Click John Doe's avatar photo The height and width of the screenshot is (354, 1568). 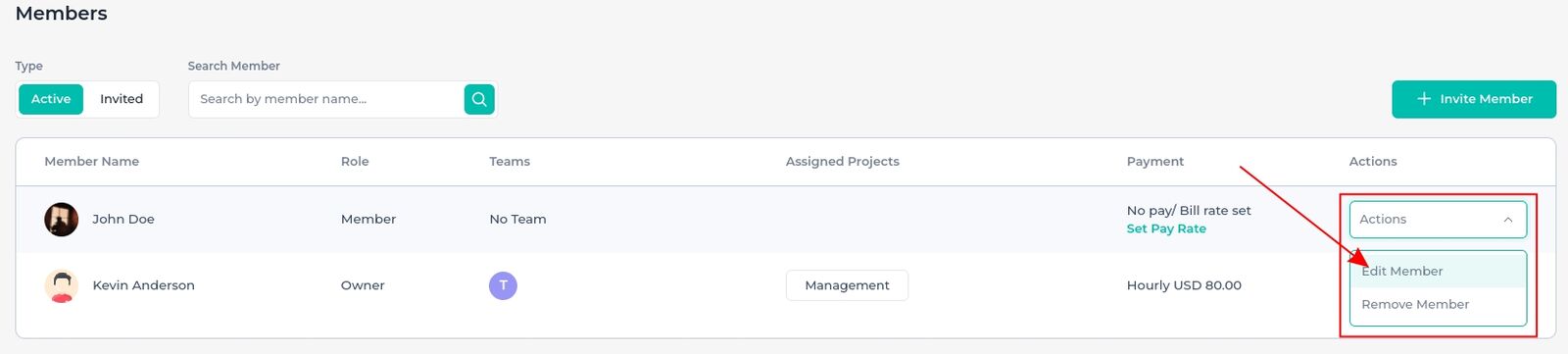(x=61, y=220)
